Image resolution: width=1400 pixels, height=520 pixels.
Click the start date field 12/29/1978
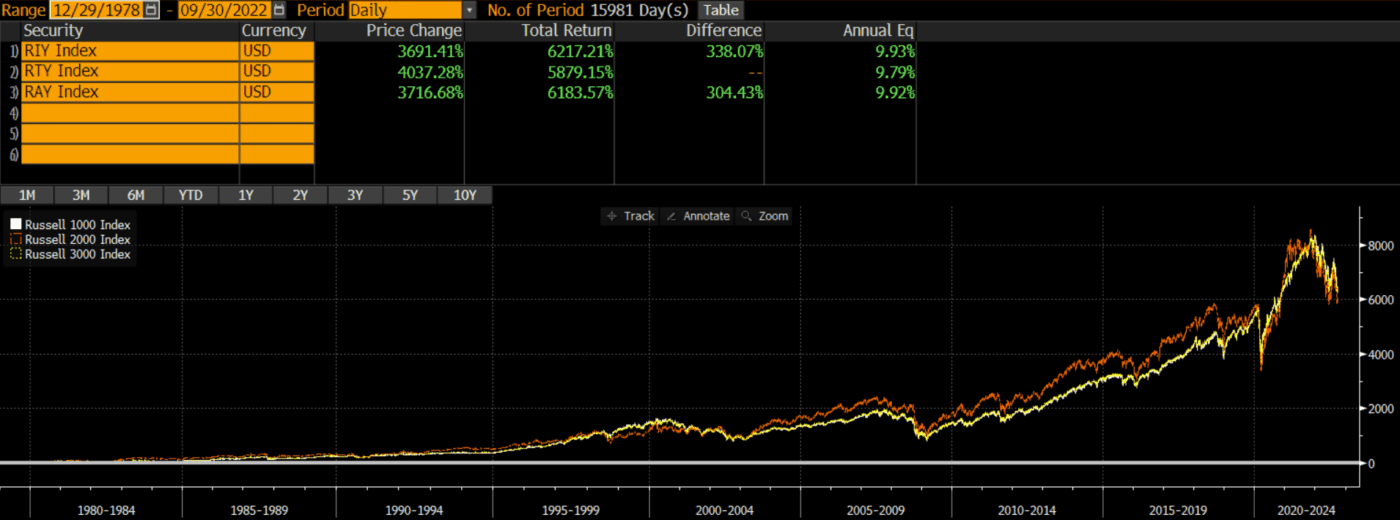coord(97,10)
